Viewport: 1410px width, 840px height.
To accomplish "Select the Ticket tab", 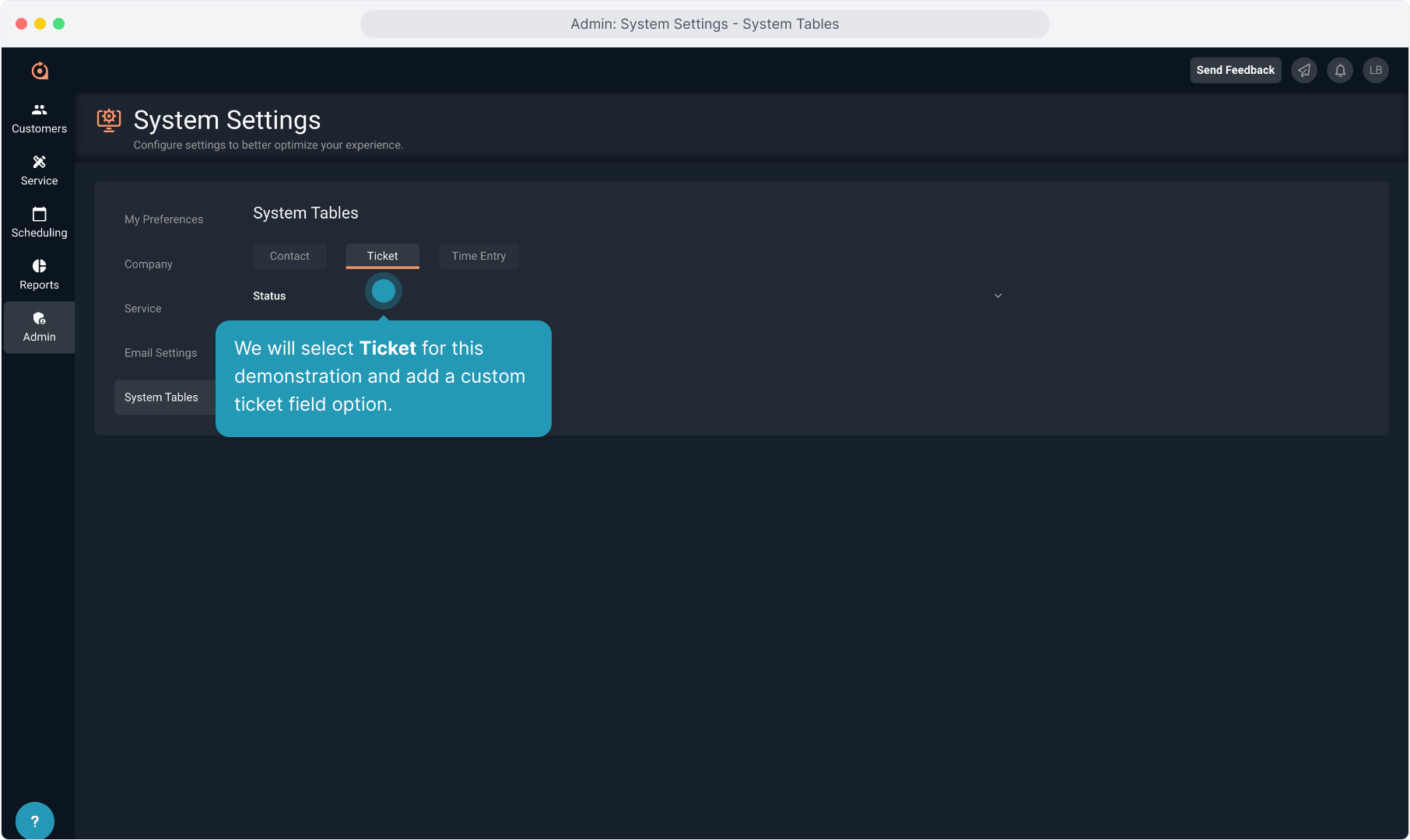I will 382,256.
